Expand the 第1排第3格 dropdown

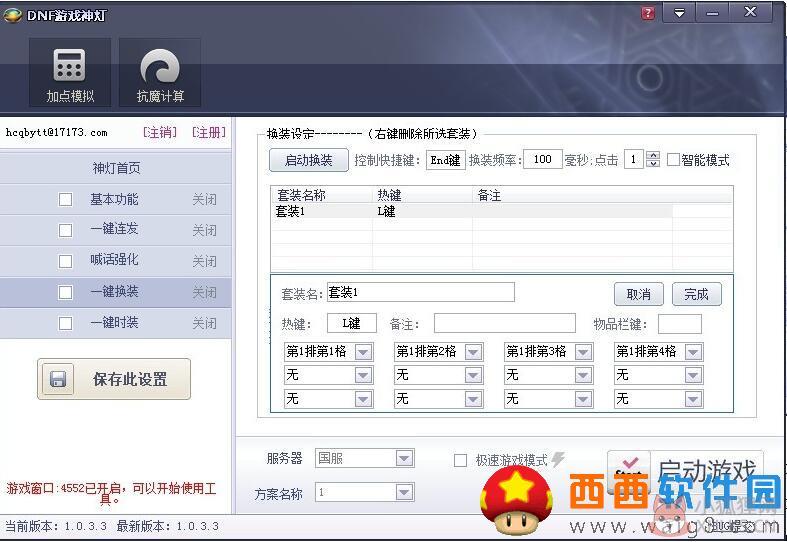click(583, 352)
